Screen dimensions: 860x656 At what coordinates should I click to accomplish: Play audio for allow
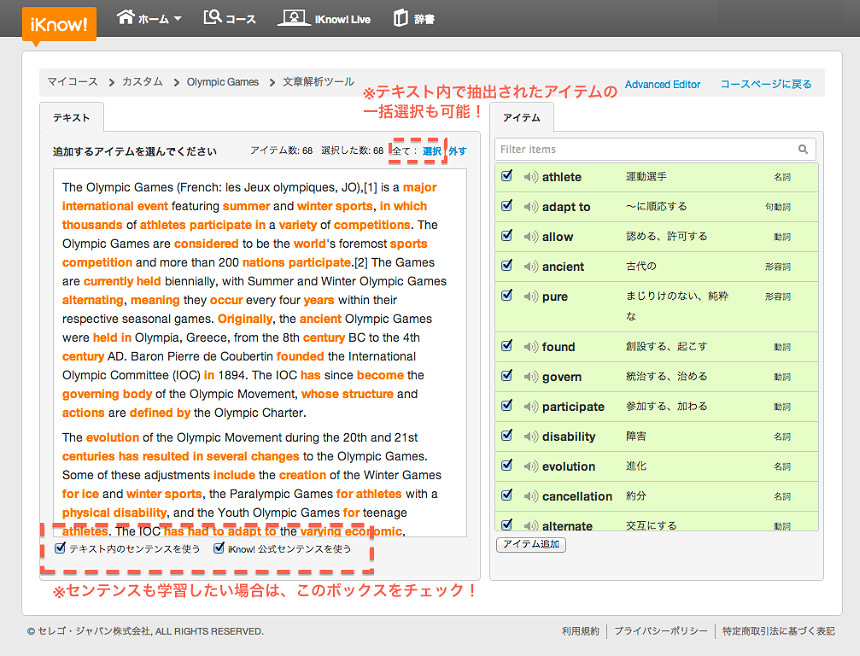point(530,236)
